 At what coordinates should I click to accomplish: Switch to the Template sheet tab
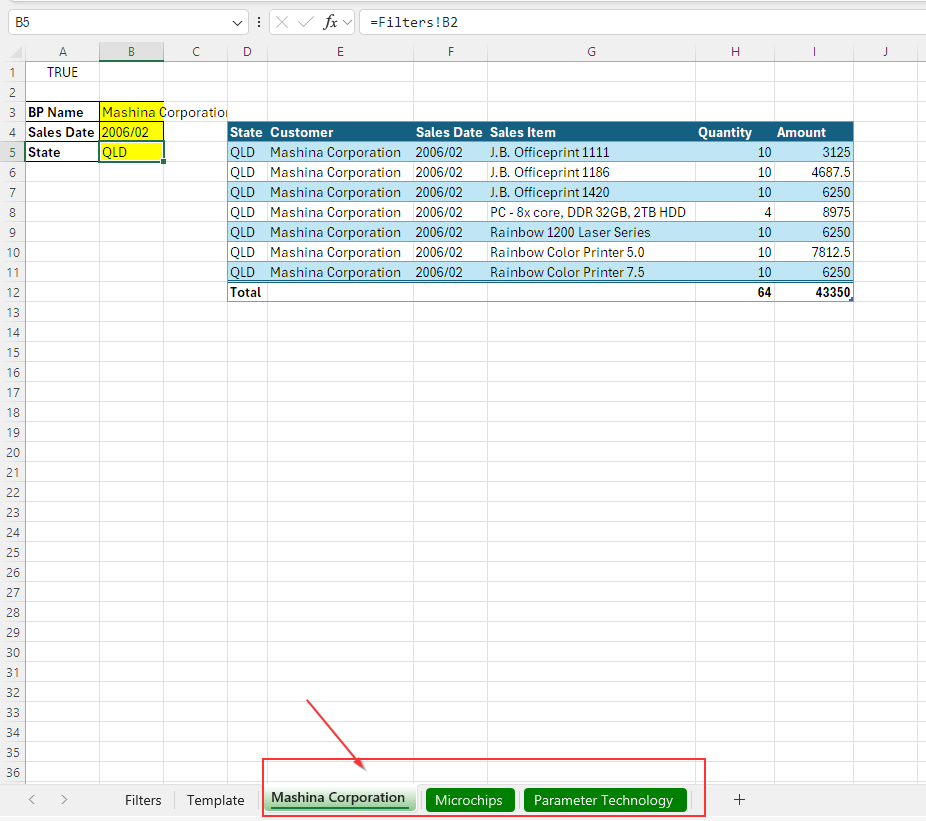coord(216,800)
